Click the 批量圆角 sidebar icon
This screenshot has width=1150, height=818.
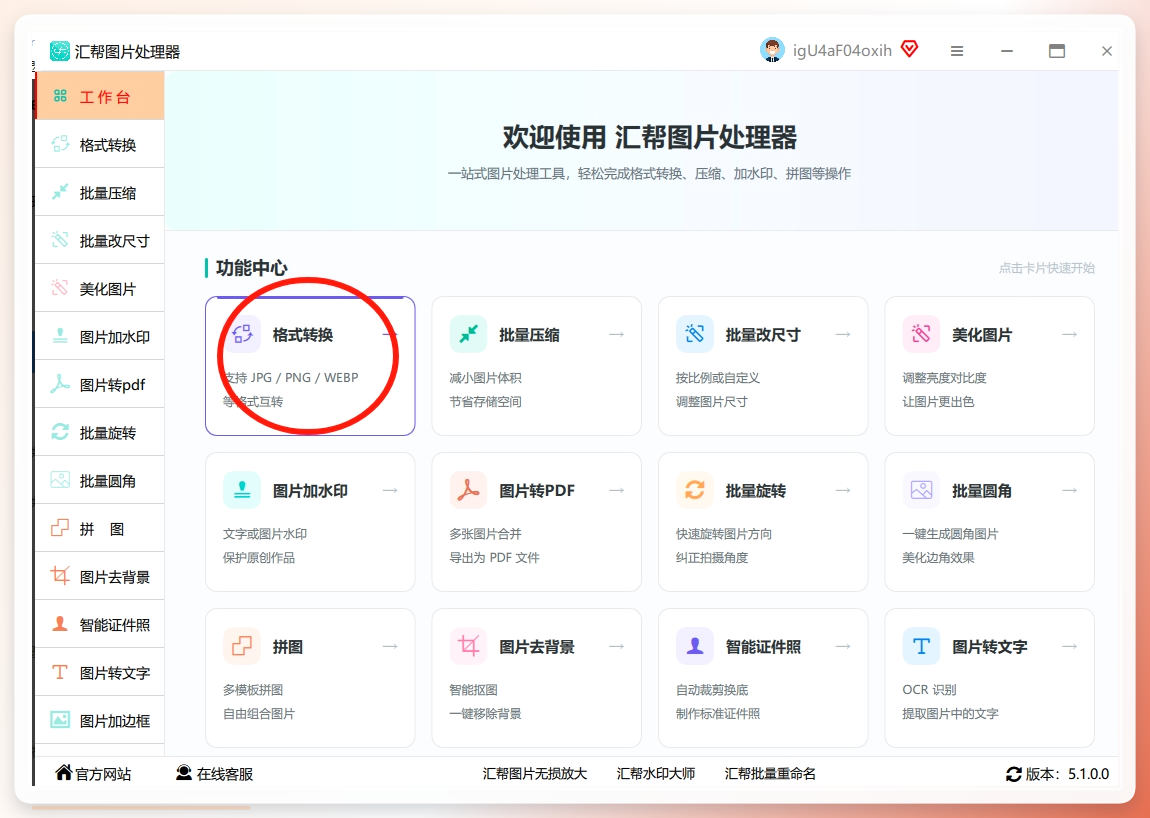coord(60,481)
